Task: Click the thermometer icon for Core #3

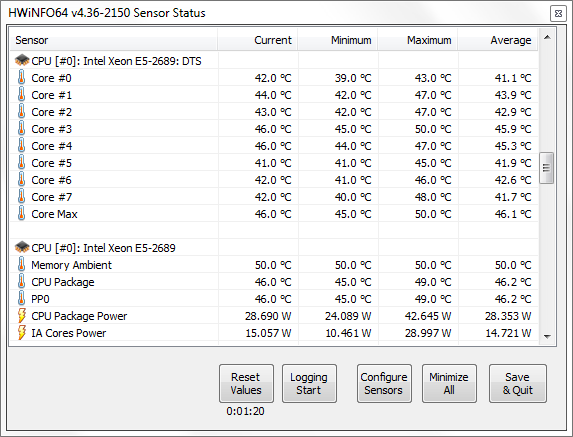Action: pyautogui.click(x=22, y=129)
